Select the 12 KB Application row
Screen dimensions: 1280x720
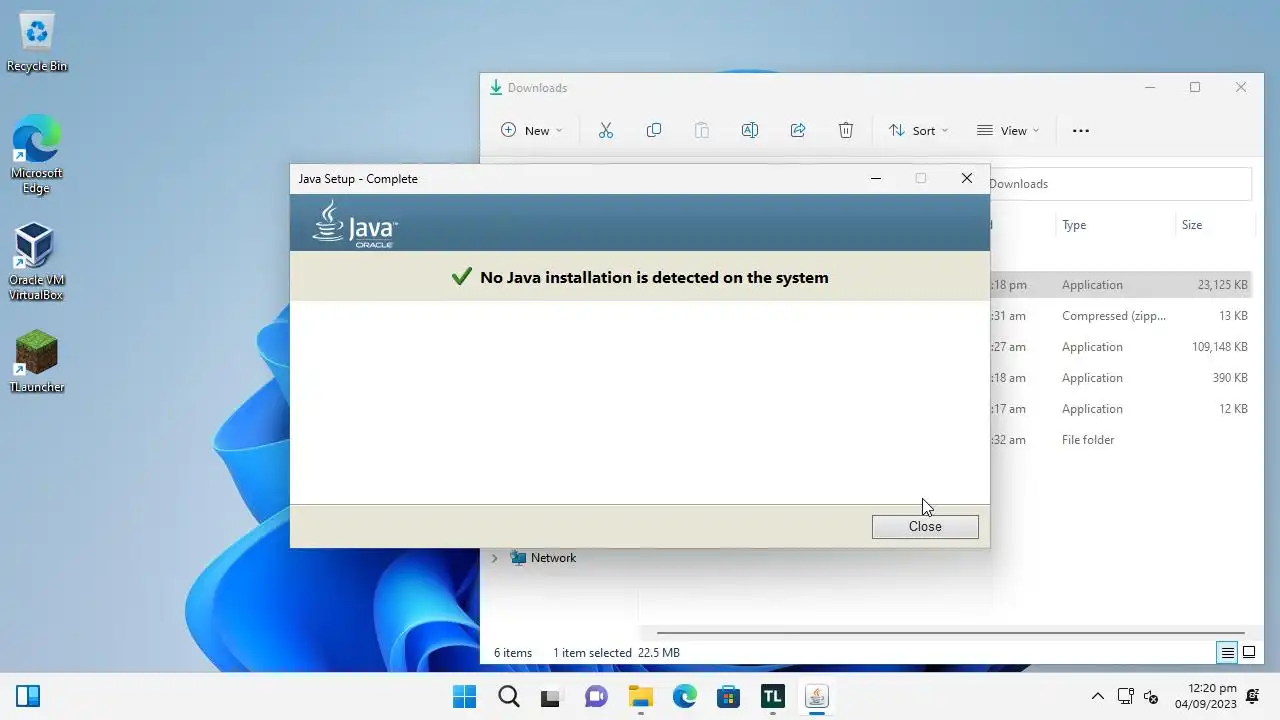pyautogui.click(x=1120, y=409)
